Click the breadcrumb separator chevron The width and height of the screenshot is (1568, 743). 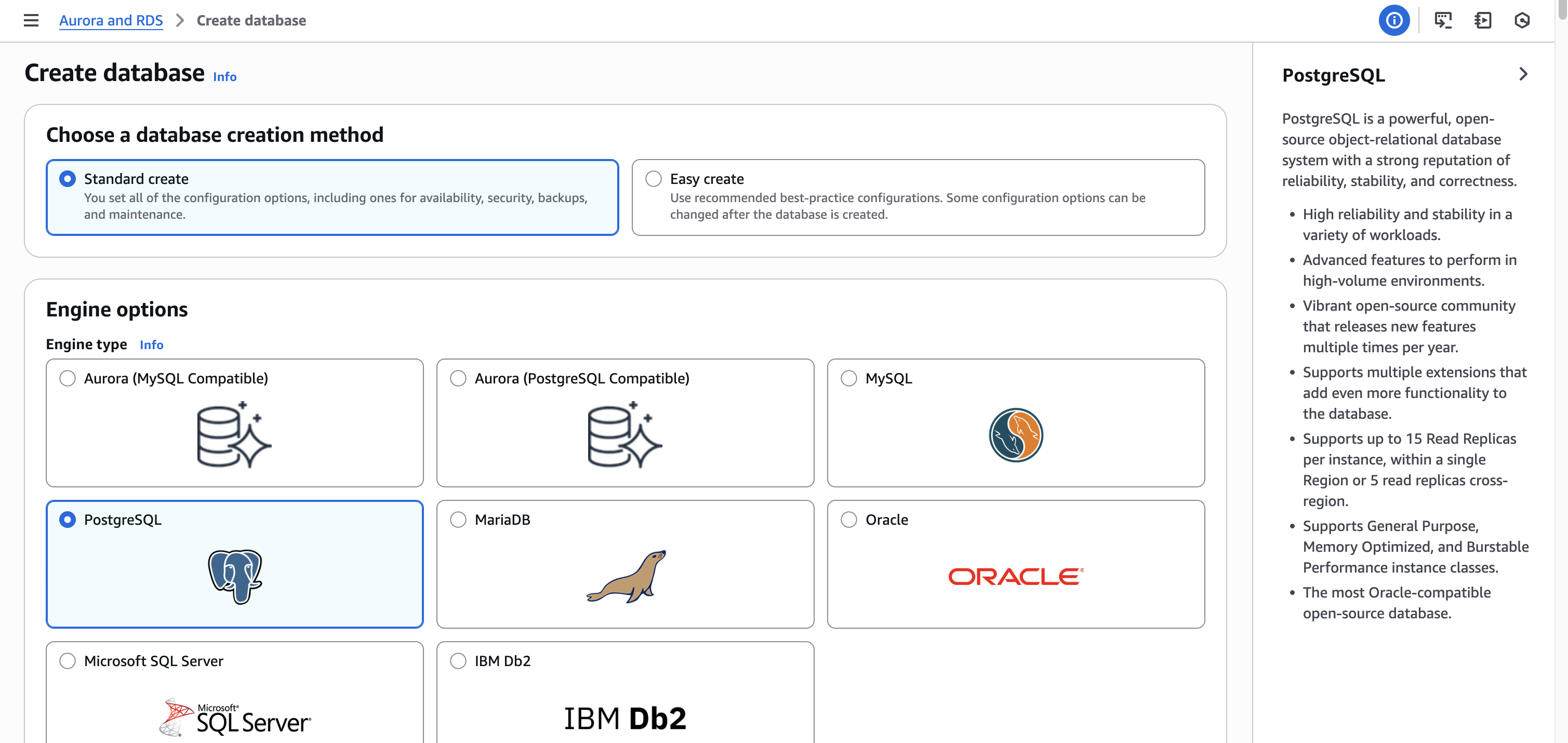pyautogui.click(x=180, y=20)
